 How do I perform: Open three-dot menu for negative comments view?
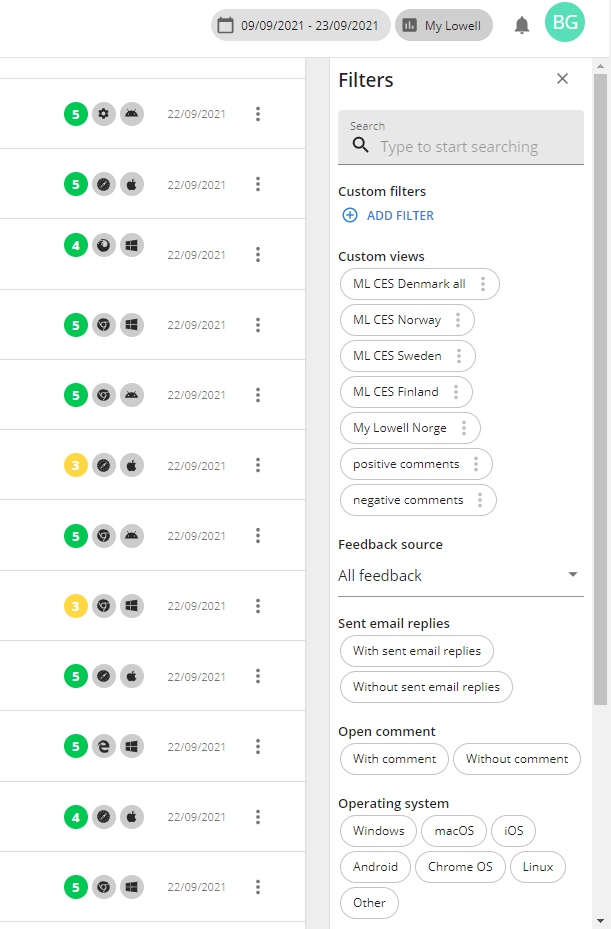[x=480, y=500]
